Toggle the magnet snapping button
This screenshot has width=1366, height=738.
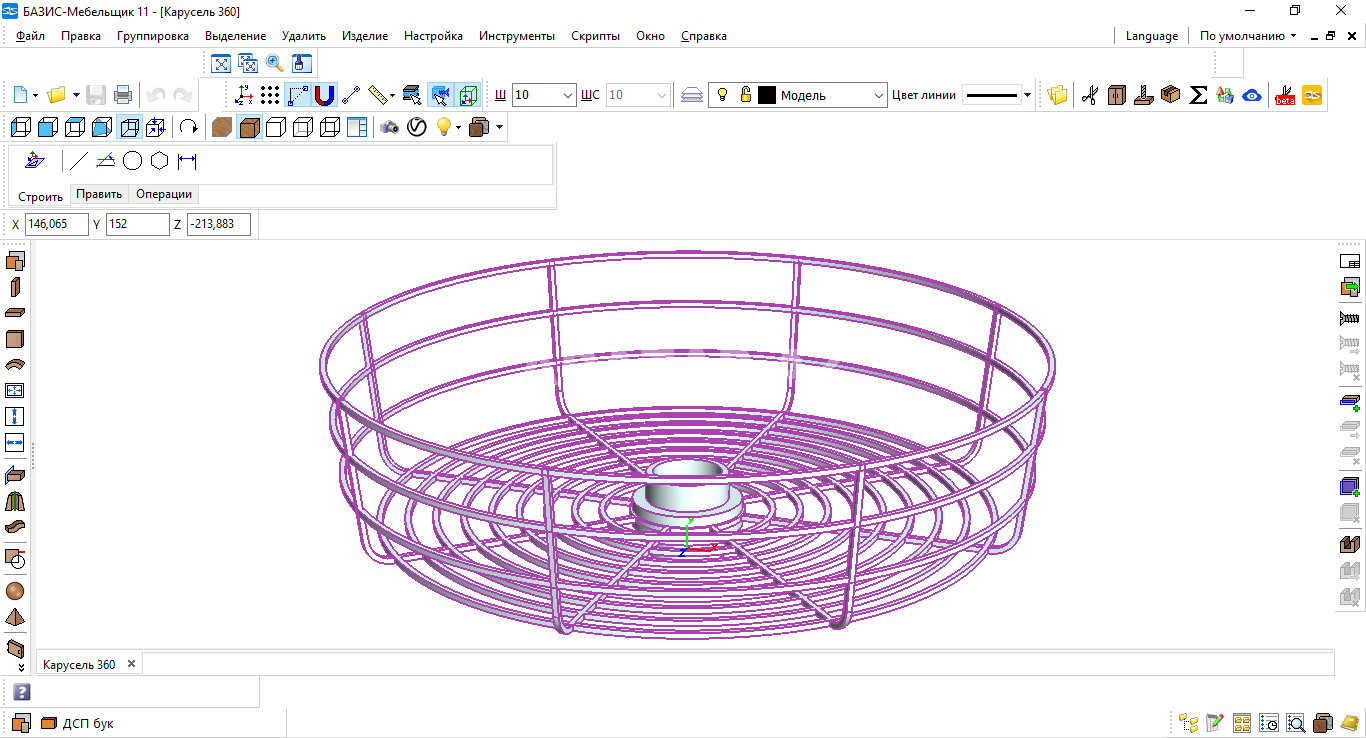pyautogui.click(x=324, y=95)
